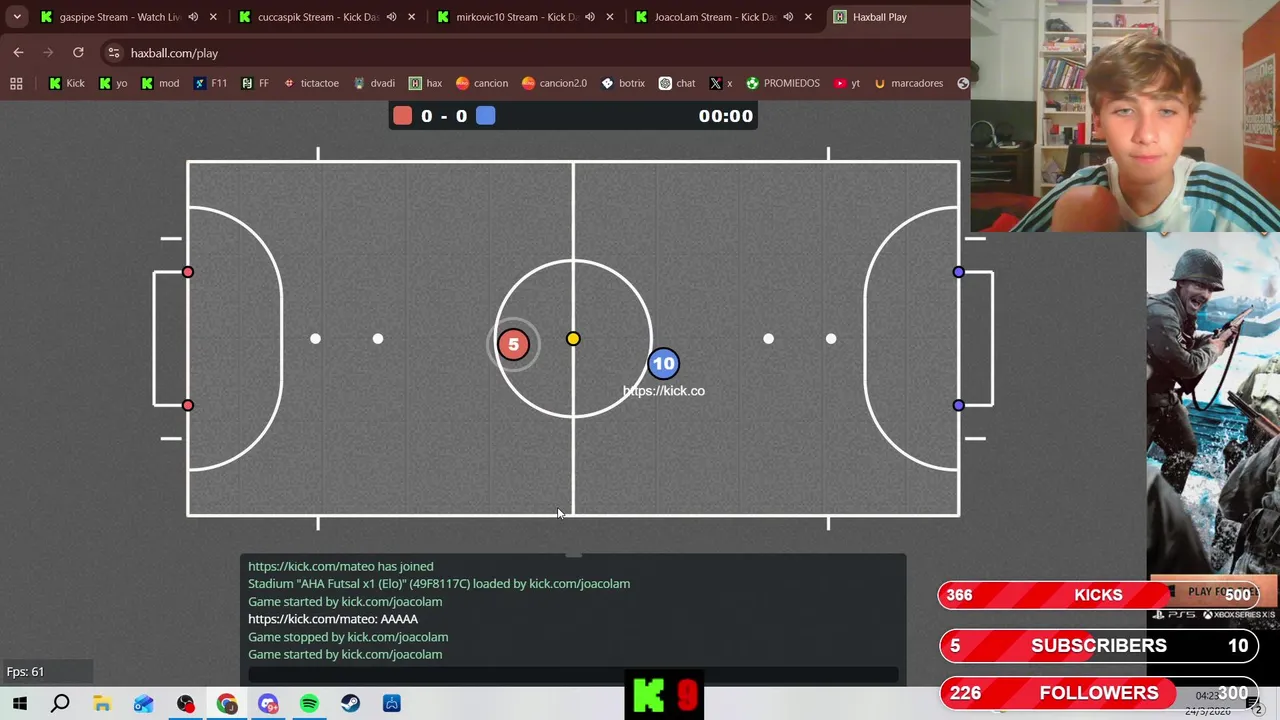The image size is (1280, 720).
Task: Open the PROMIEDOS bookmark
Action: (782, 83)
